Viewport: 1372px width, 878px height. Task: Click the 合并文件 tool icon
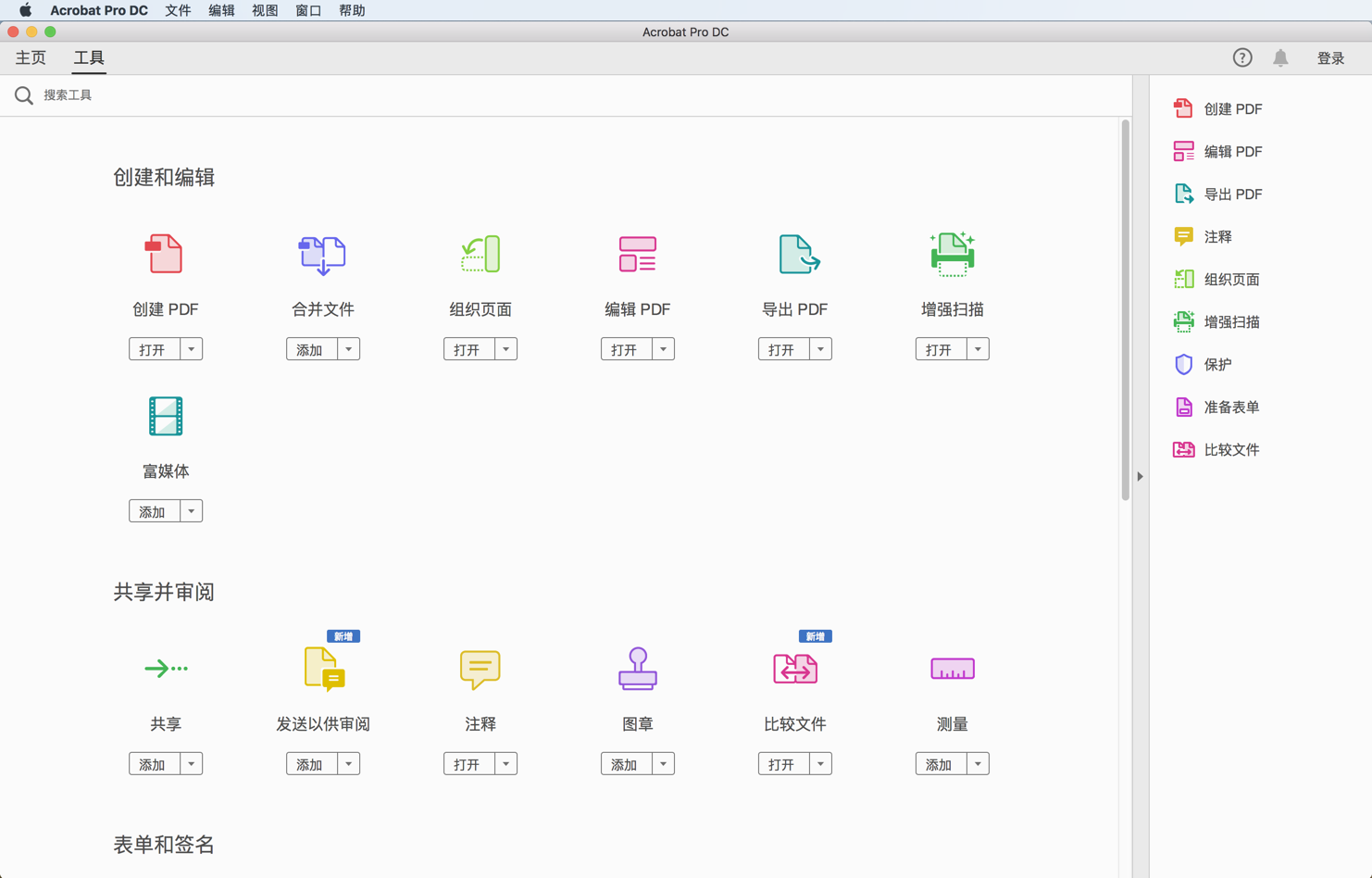point(322,255)
